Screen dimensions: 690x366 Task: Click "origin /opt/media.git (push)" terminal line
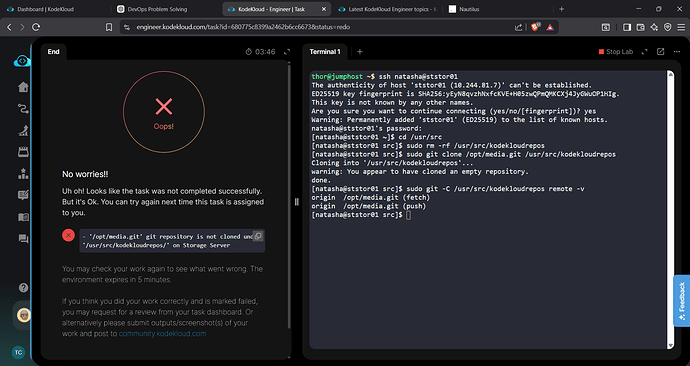tap(369, 206)
